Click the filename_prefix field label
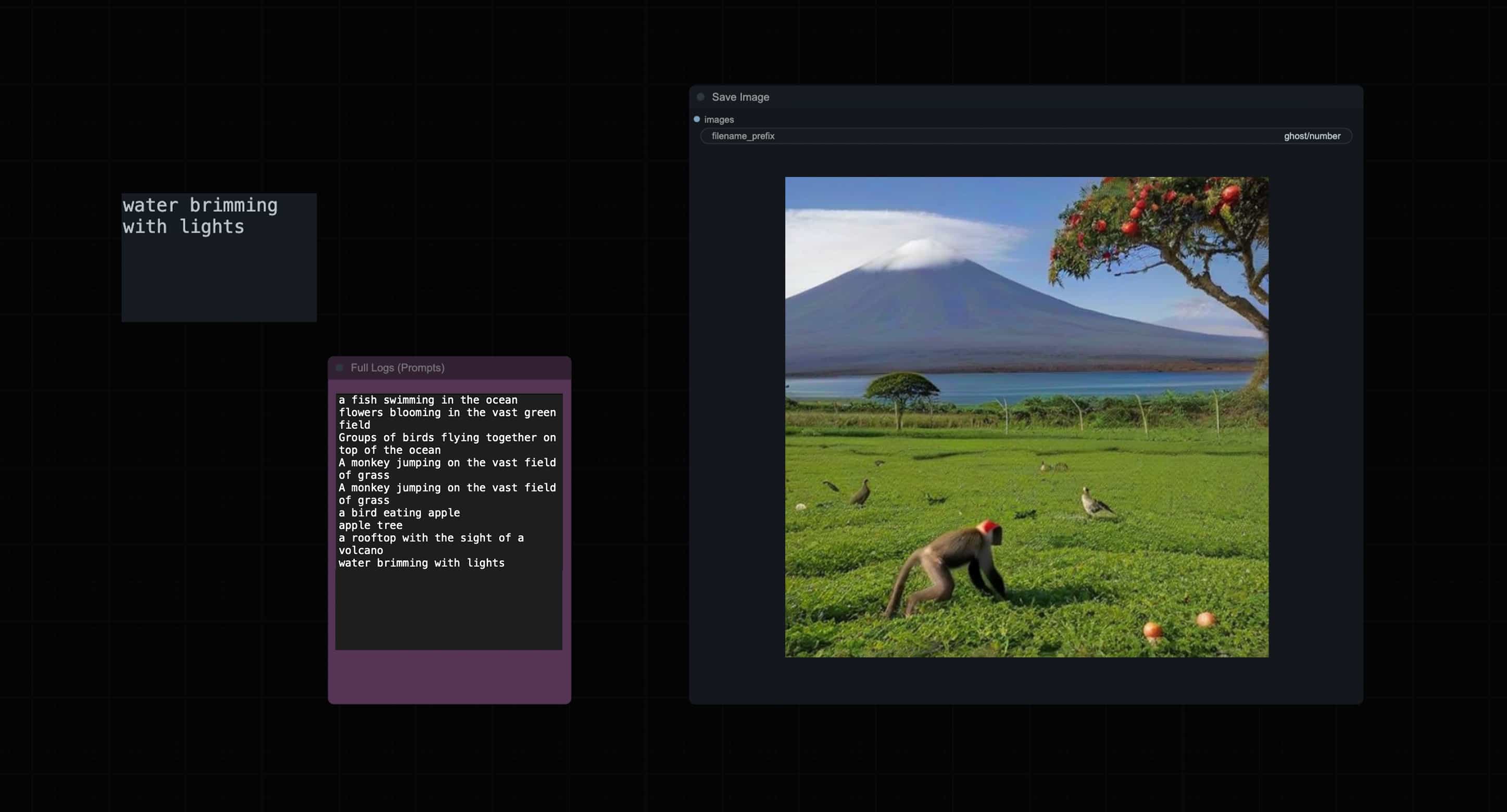The width and height of the screenshot is (1507, 812). pos(743,136)
